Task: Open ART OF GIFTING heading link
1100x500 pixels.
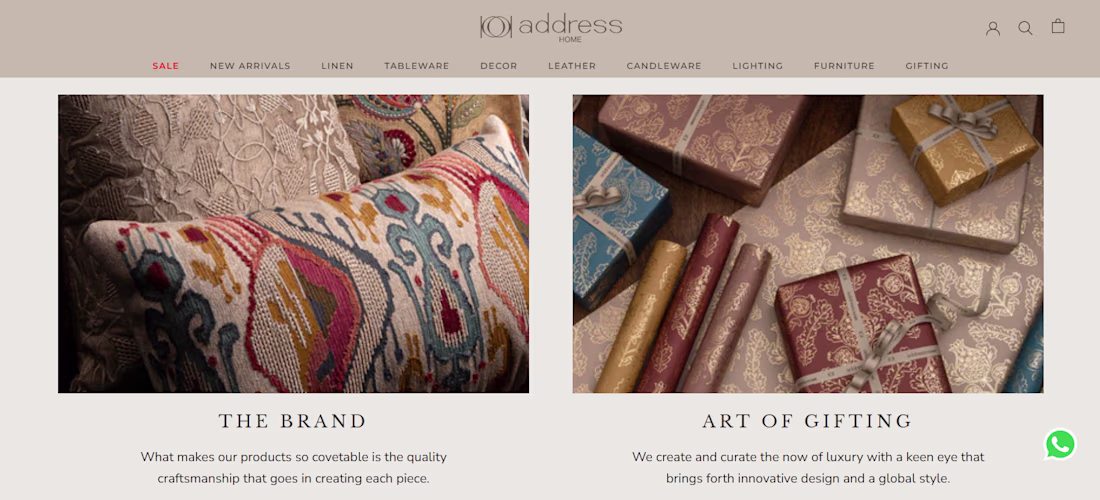Action: 807,421
